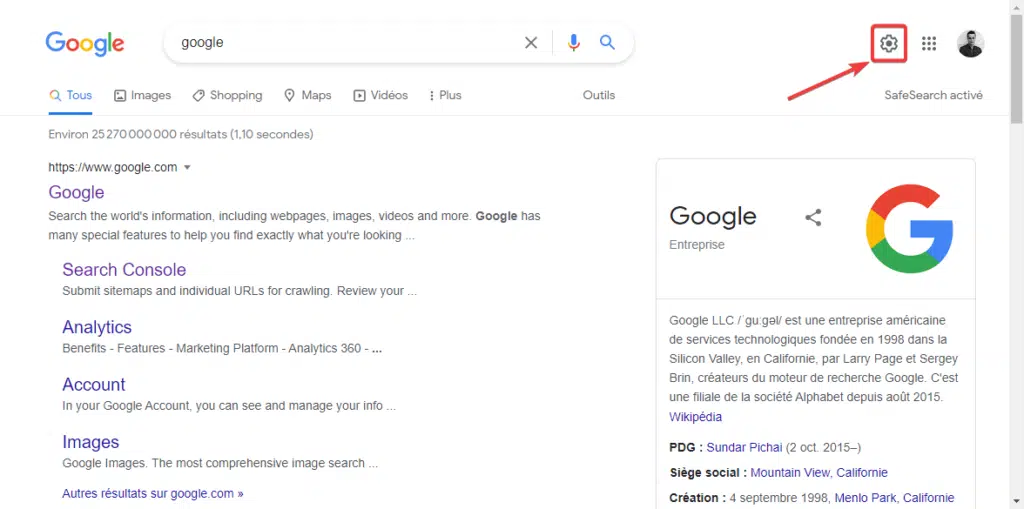1024x509 pixels.
Task: Open the Account sitelink
Action: pyautogui.click(x=93, y=385)
